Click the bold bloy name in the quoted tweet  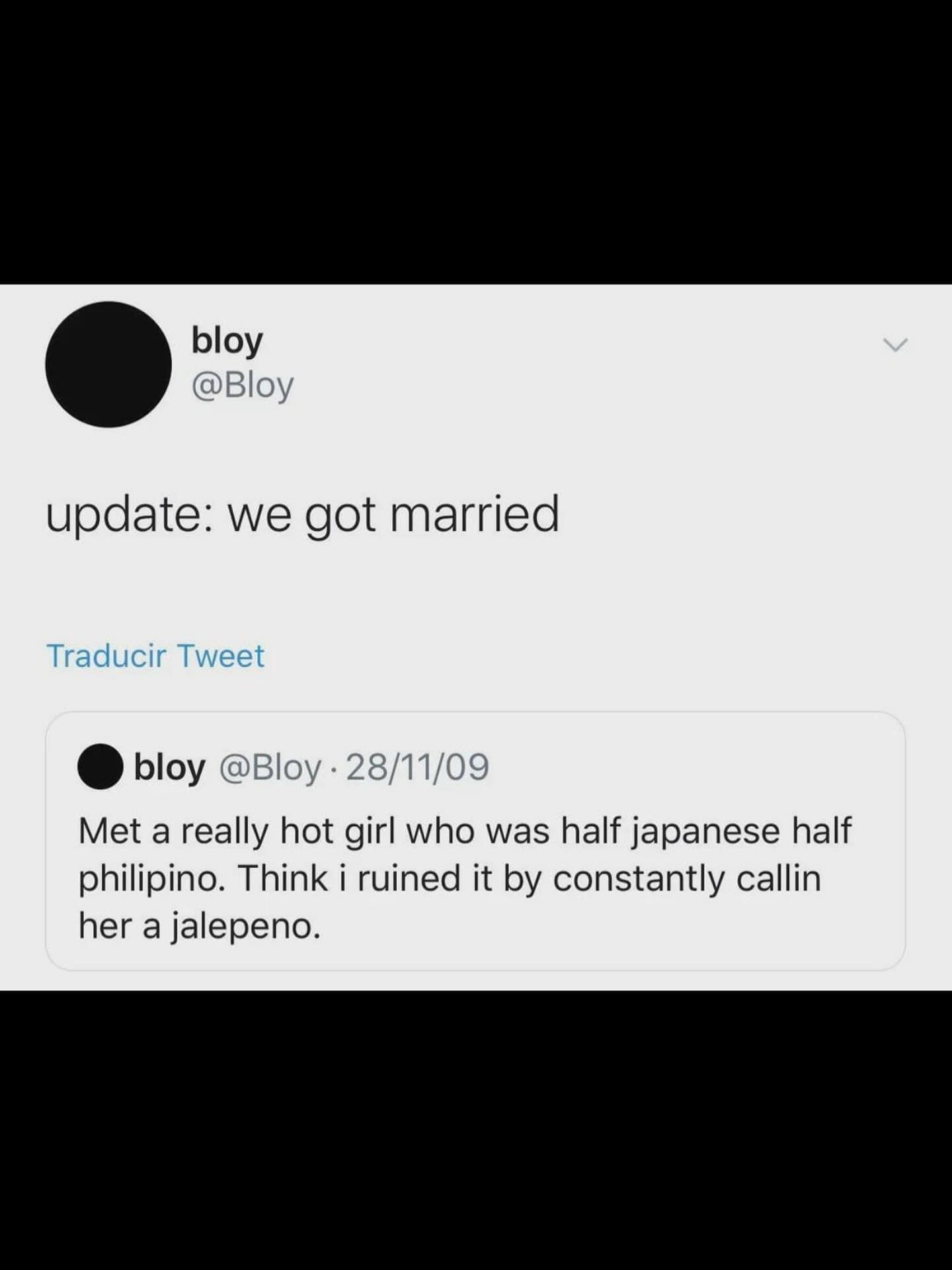(169, 767)
